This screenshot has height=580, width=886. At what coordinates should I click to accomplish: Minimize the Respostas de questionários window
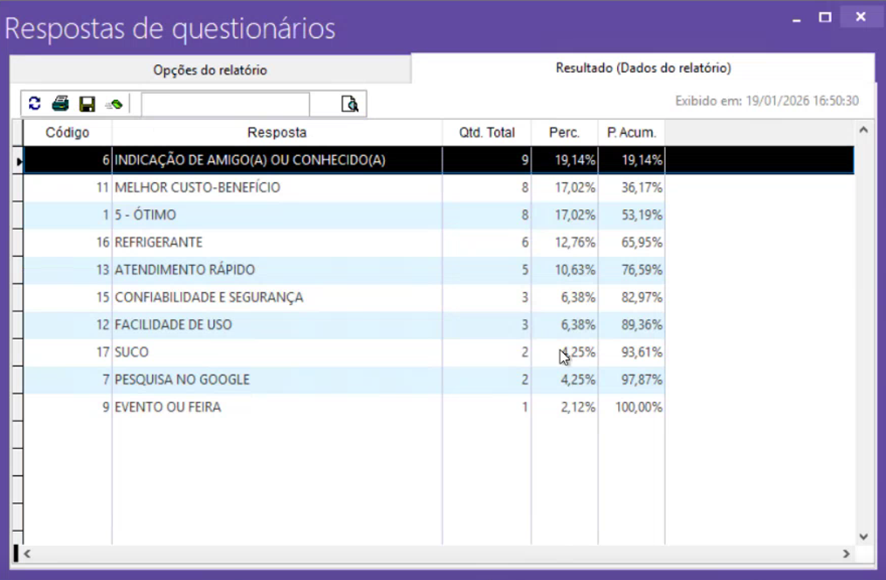pyautogui.click(x=797, y=18)
